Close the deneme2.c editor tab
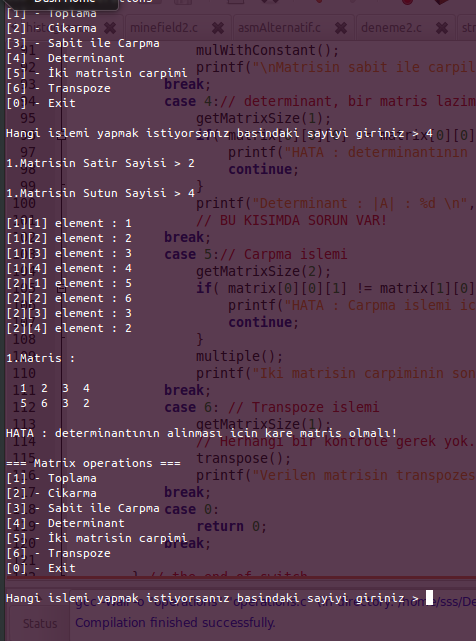 coord(442,28)
